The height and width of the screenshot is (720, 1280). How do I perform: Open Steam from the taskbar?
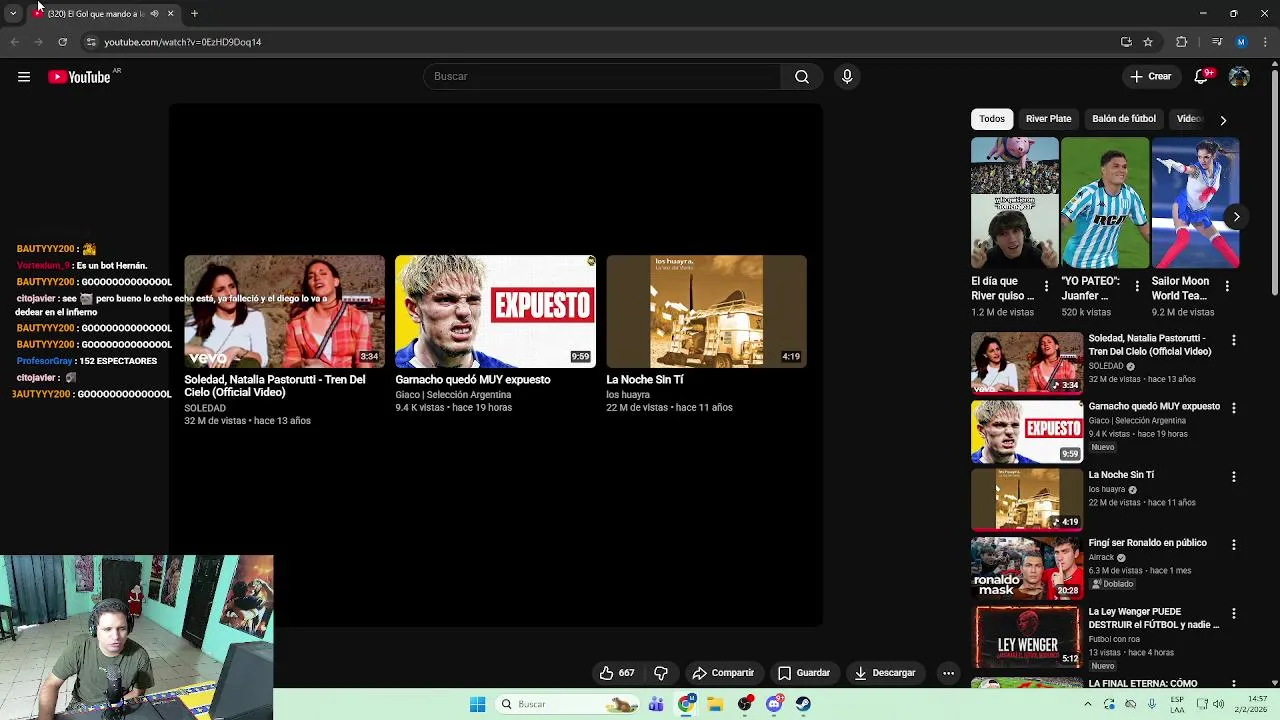[x=803, y=704]
